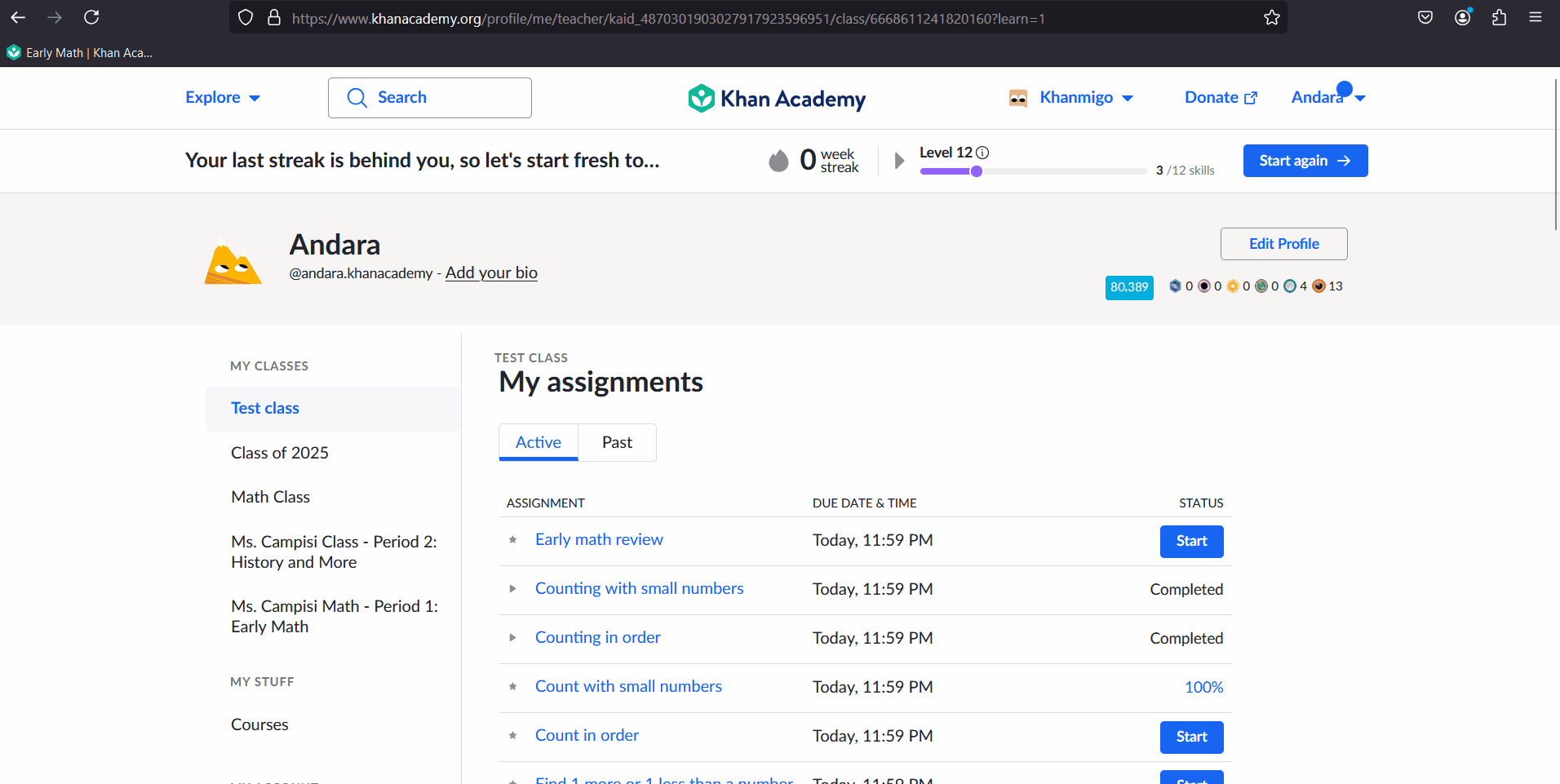The image size is (1560, 784).
Task: Click the 100% score link
Action: pyautogui.click(x=1203, y=687)
